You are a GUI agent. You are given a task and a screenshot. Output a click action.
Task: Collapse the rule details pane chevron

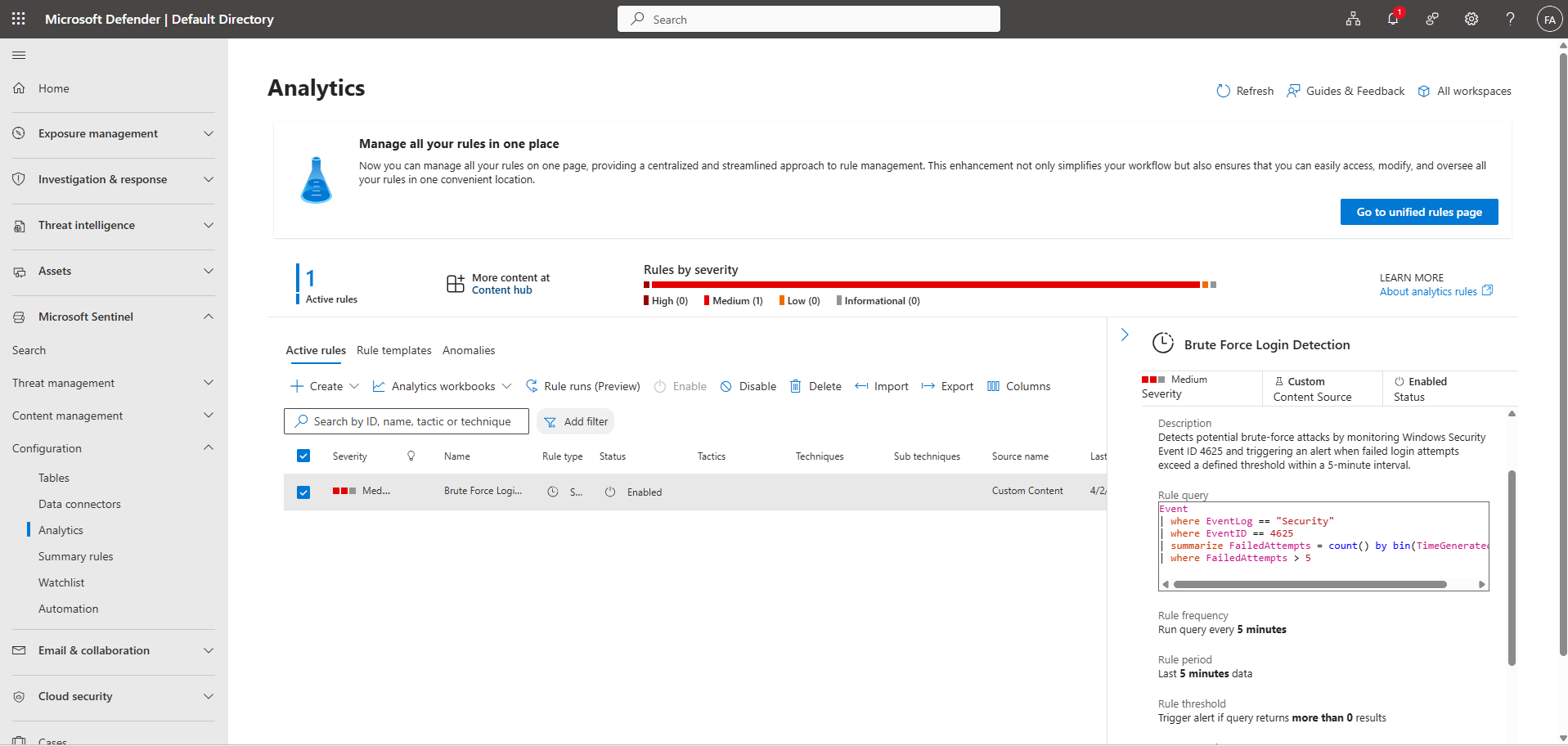[1125, 335]
